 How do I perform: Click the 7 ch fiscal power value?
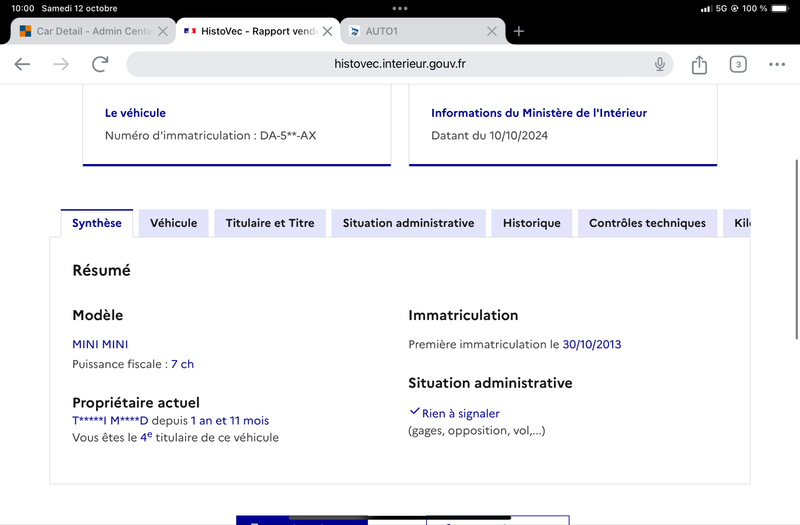pyautogui.click(x=182, y=364)
